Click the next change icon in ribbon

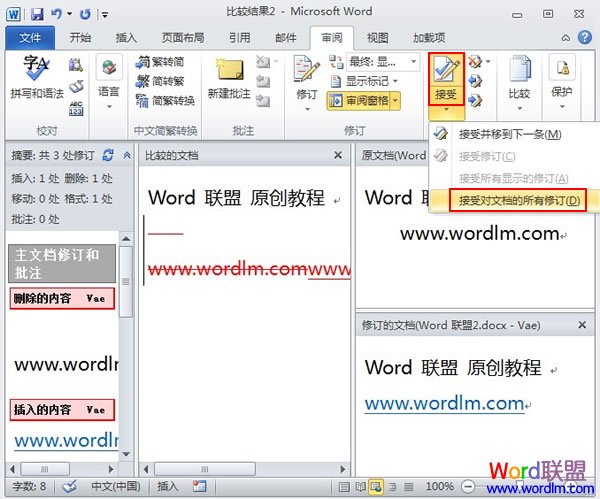click(x=474, y=101)
